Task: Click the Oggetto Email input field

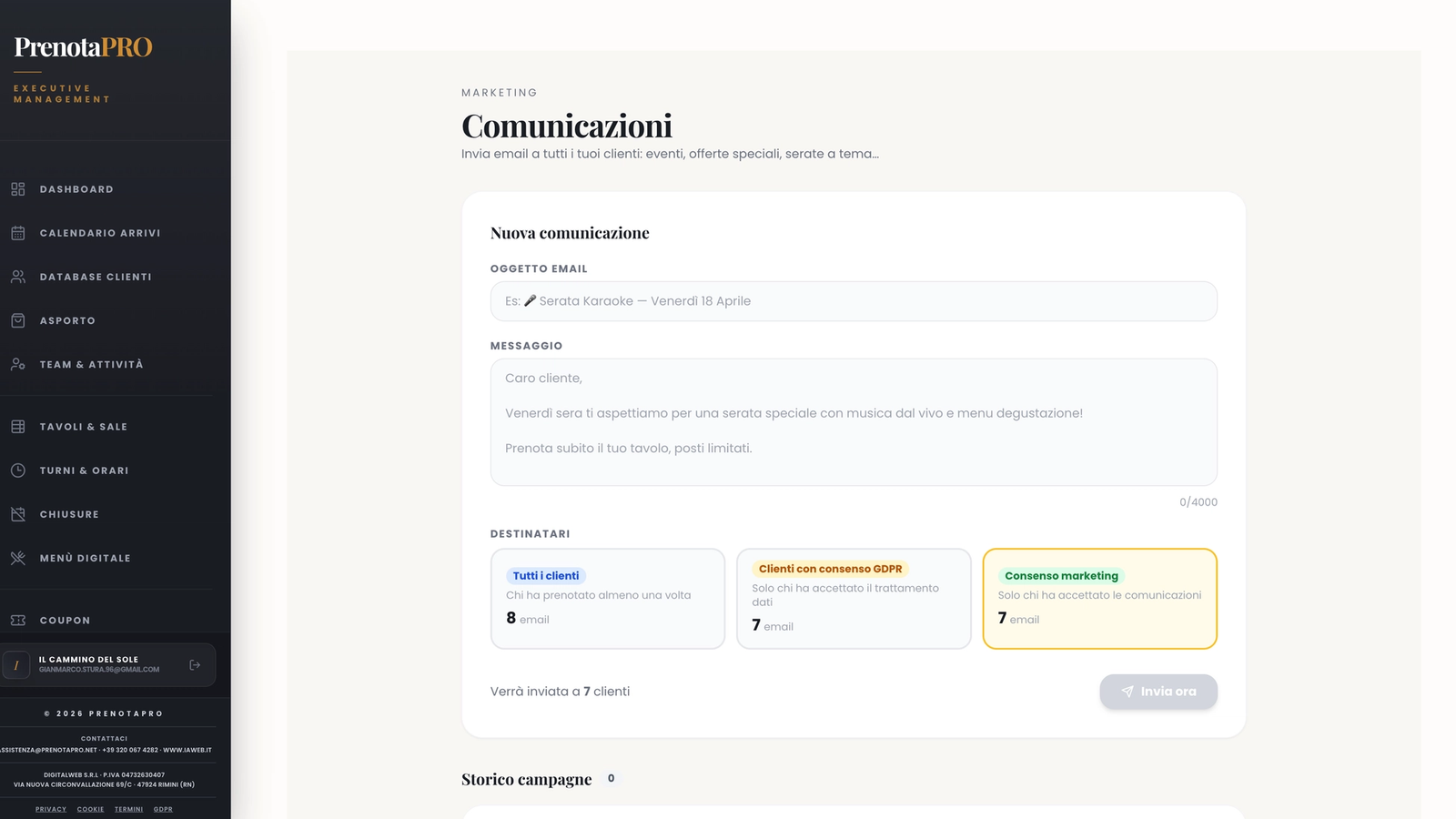Action: [854, 301]
